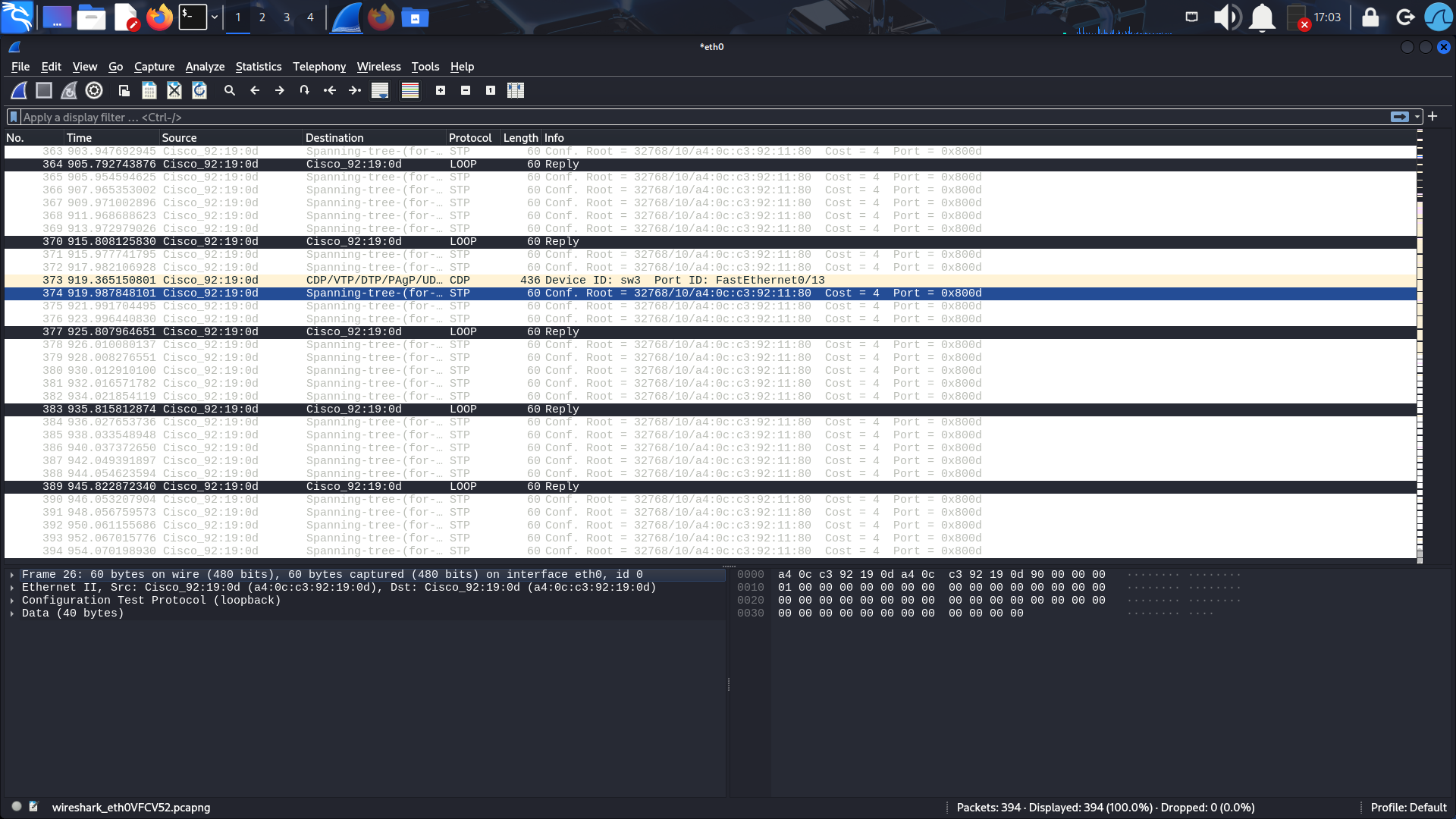1456x819 pixels.
Task: Sort packets by the Protocol column header
Action: tap(473, 138)
